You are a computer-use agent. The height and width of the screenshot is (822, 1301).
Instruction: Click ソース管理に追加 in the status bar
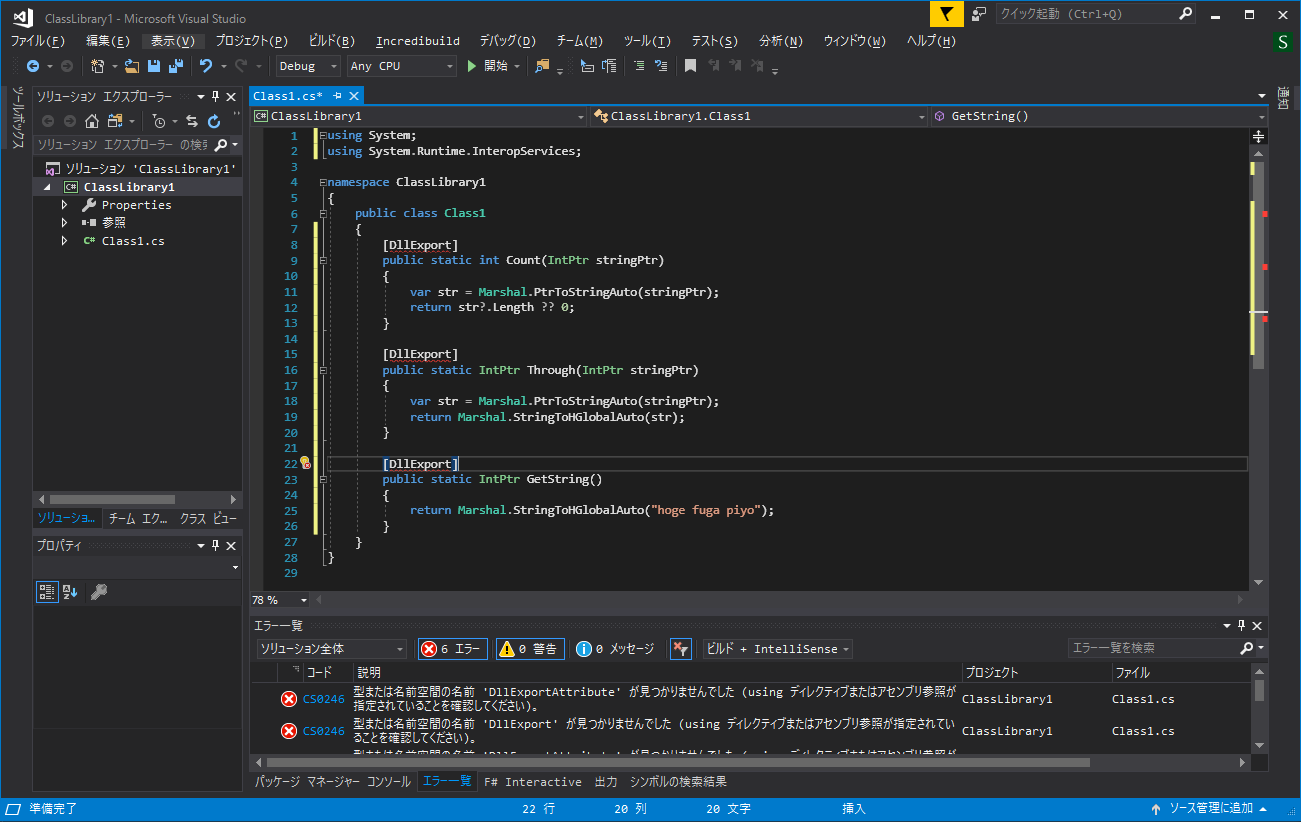coord(1212,808)
